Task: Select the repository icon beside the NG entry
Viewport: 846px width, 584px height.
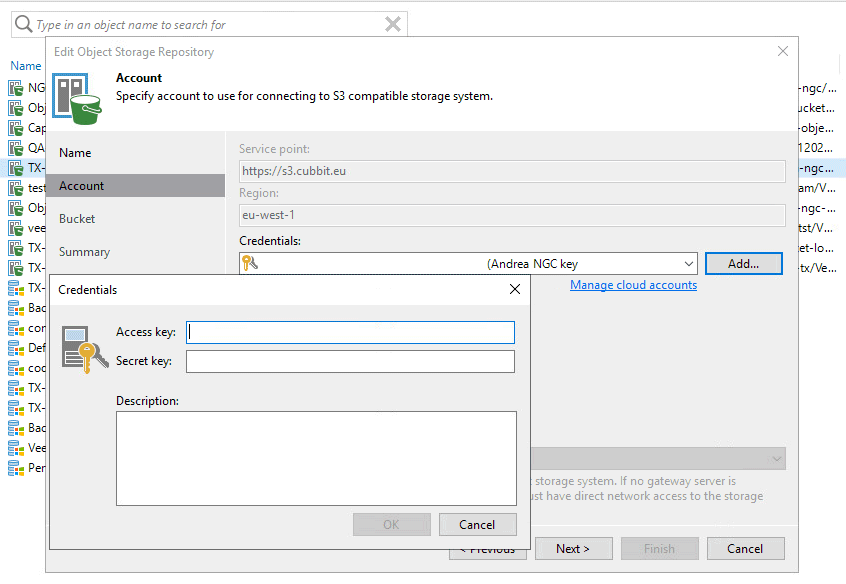Action: (16, 88)
